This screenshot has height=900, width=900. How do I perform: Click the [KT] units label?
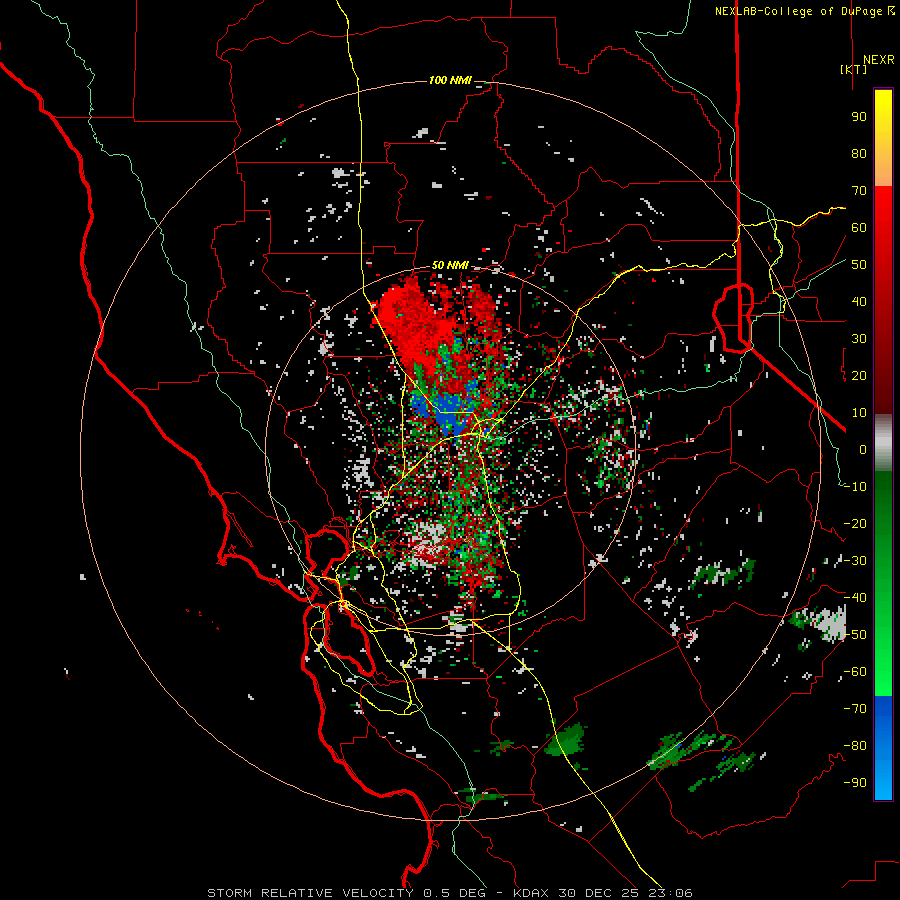click(853, 69)
